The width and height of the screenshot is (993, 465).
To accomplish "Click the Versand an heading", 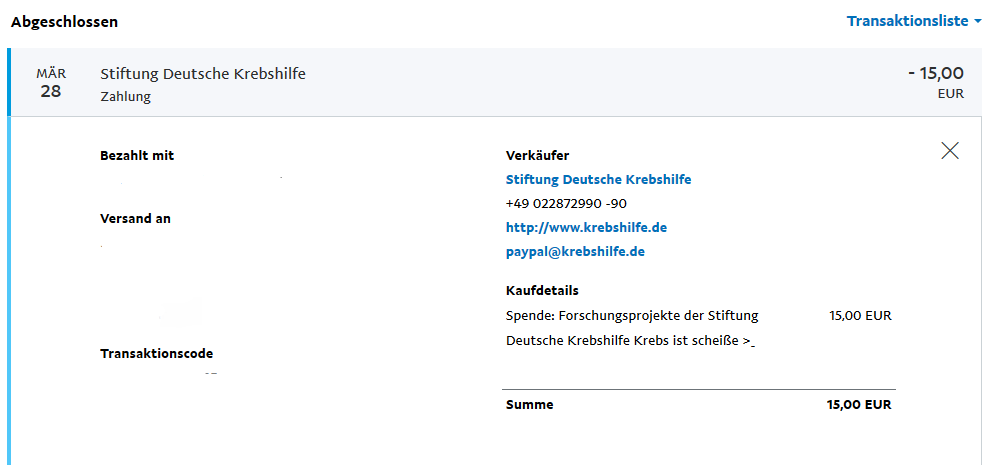I will click(136, 219).
